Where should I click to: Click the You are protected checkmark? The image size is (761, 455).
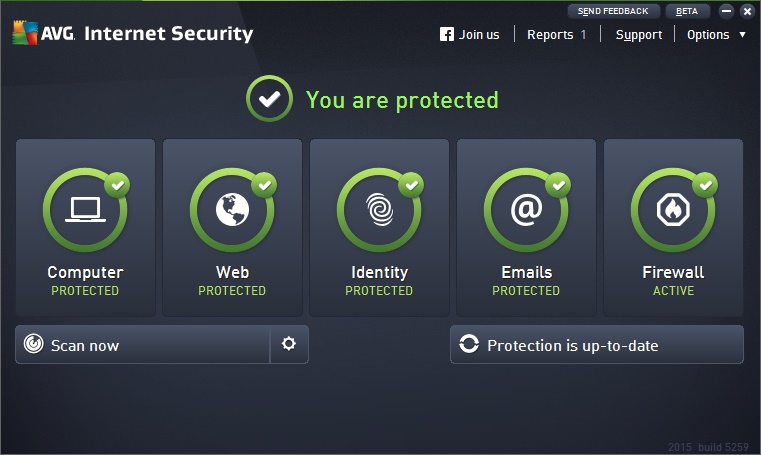pos(268,100)
